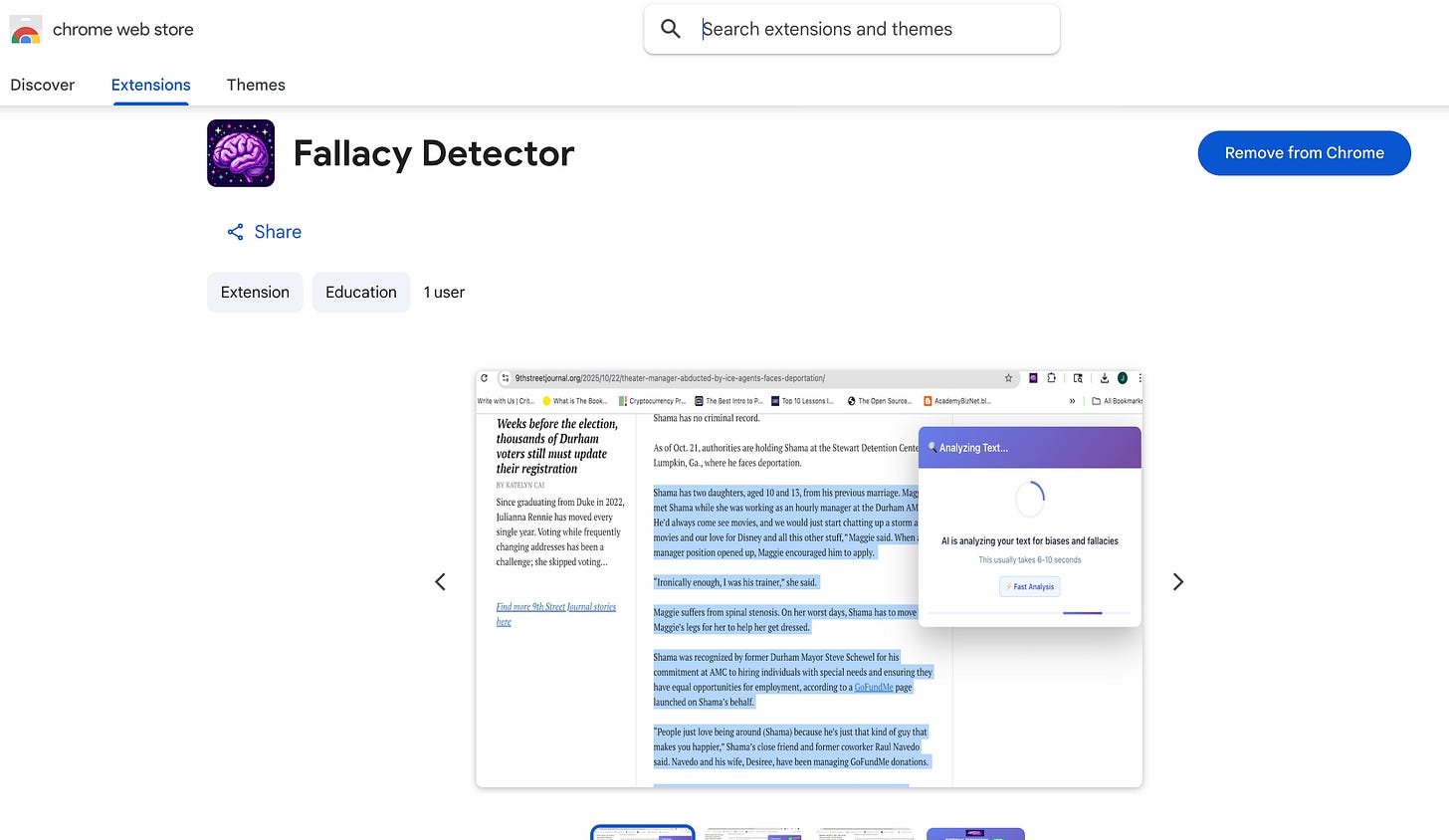Click the tab search icon in preview toolbar

[x=1078, y=378]
